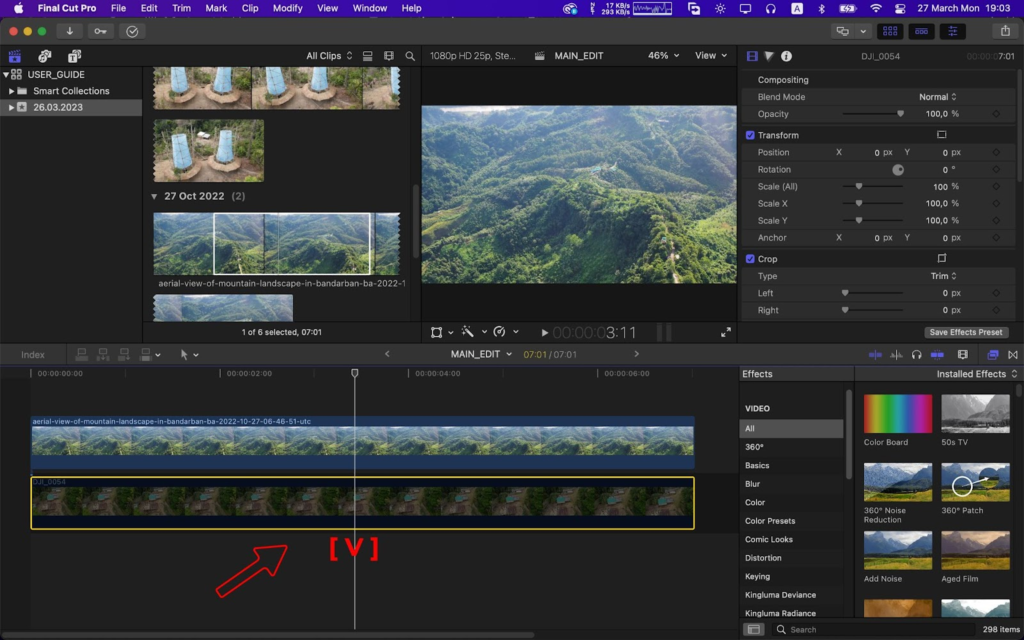Click timeline history back arrow

click(387, 354)
